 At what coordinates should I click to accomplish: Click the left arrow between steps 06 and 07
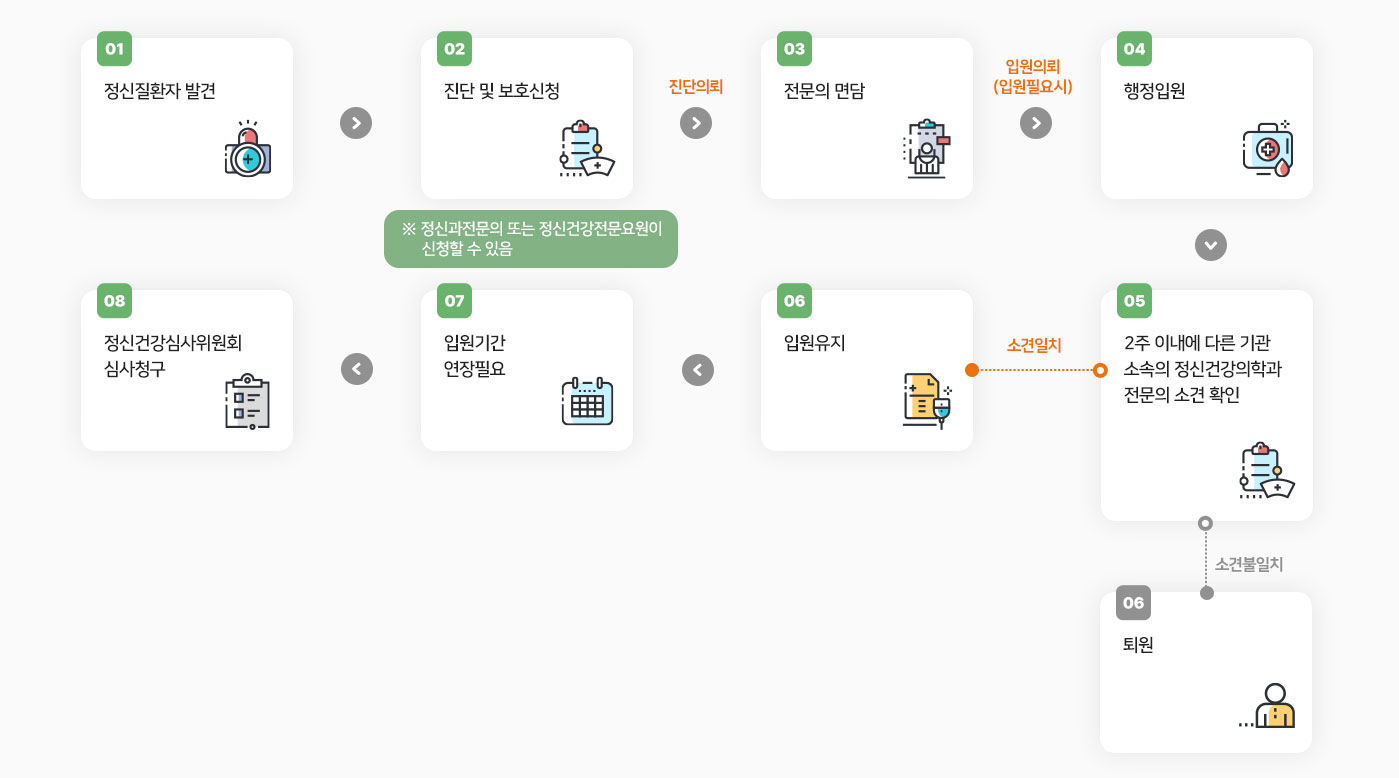coord(698,369)
